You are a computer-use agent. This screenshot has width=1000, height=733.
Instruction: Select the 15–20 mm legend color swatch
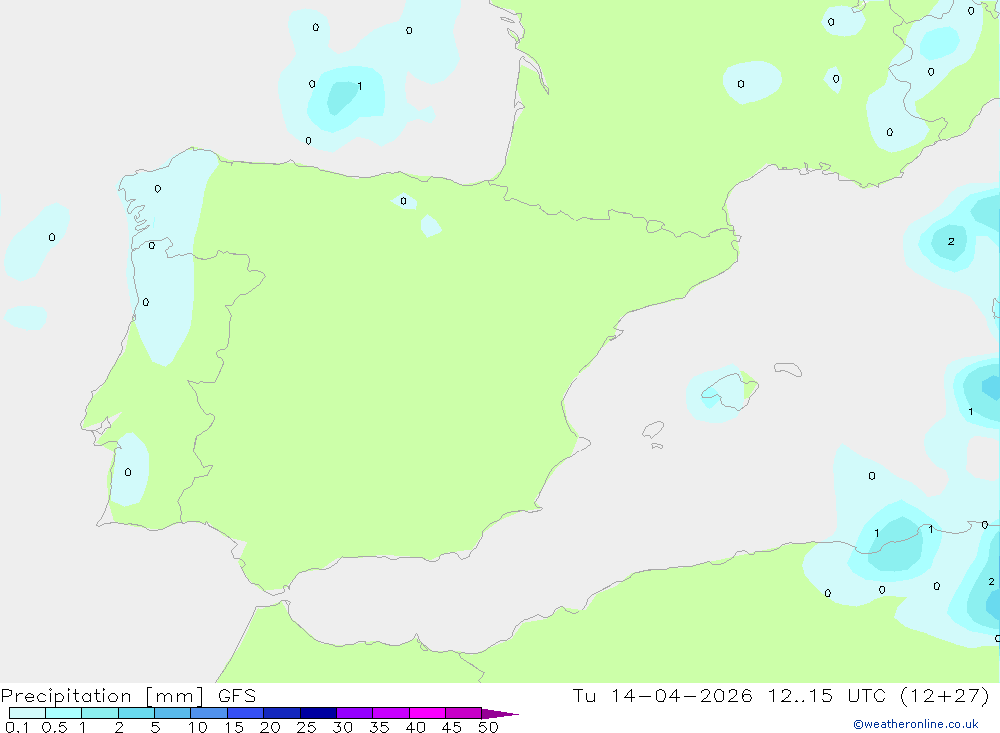click(x=246, y=713)
